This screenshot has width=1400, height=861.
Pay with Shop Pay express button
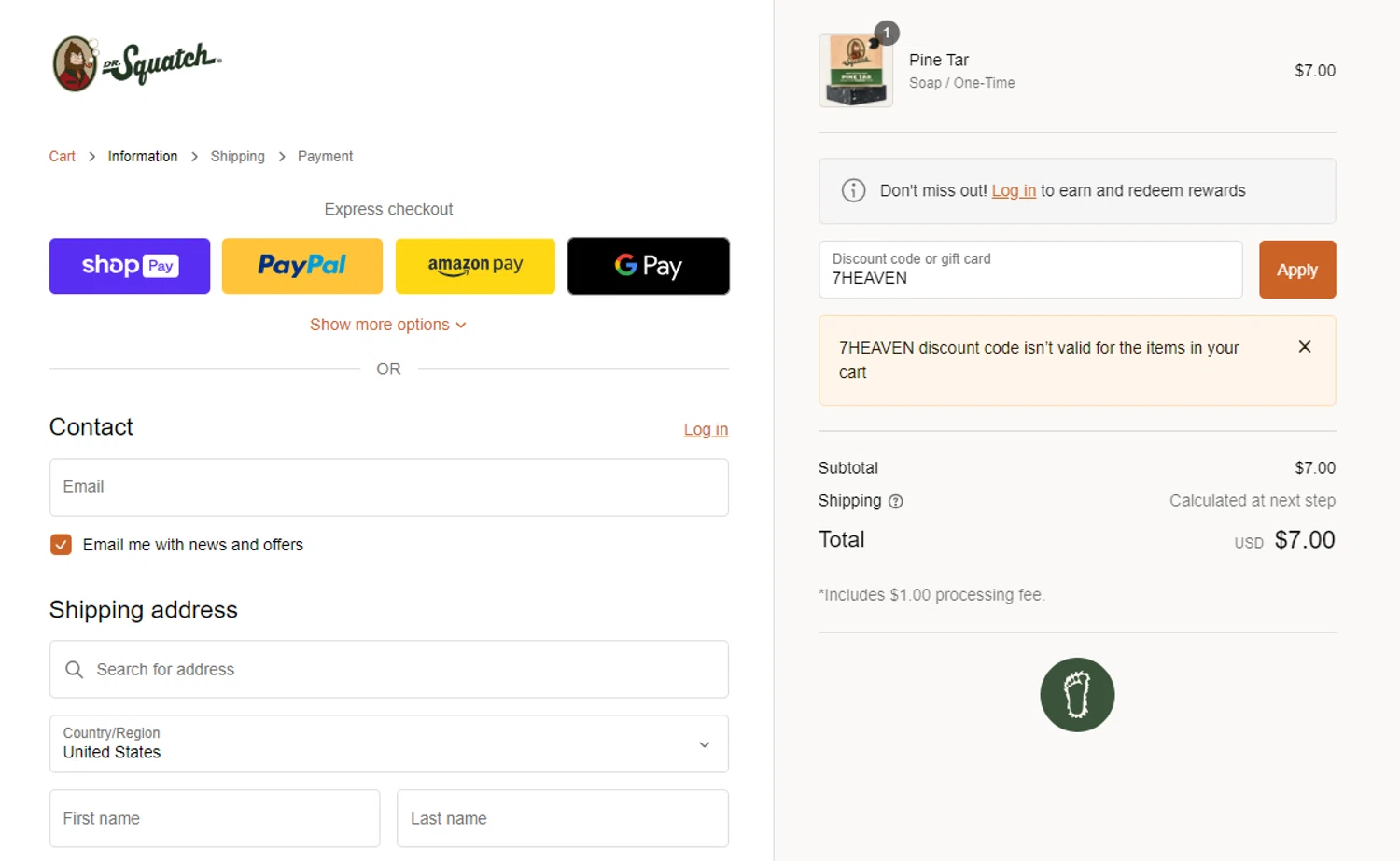[x=130, y=266]
